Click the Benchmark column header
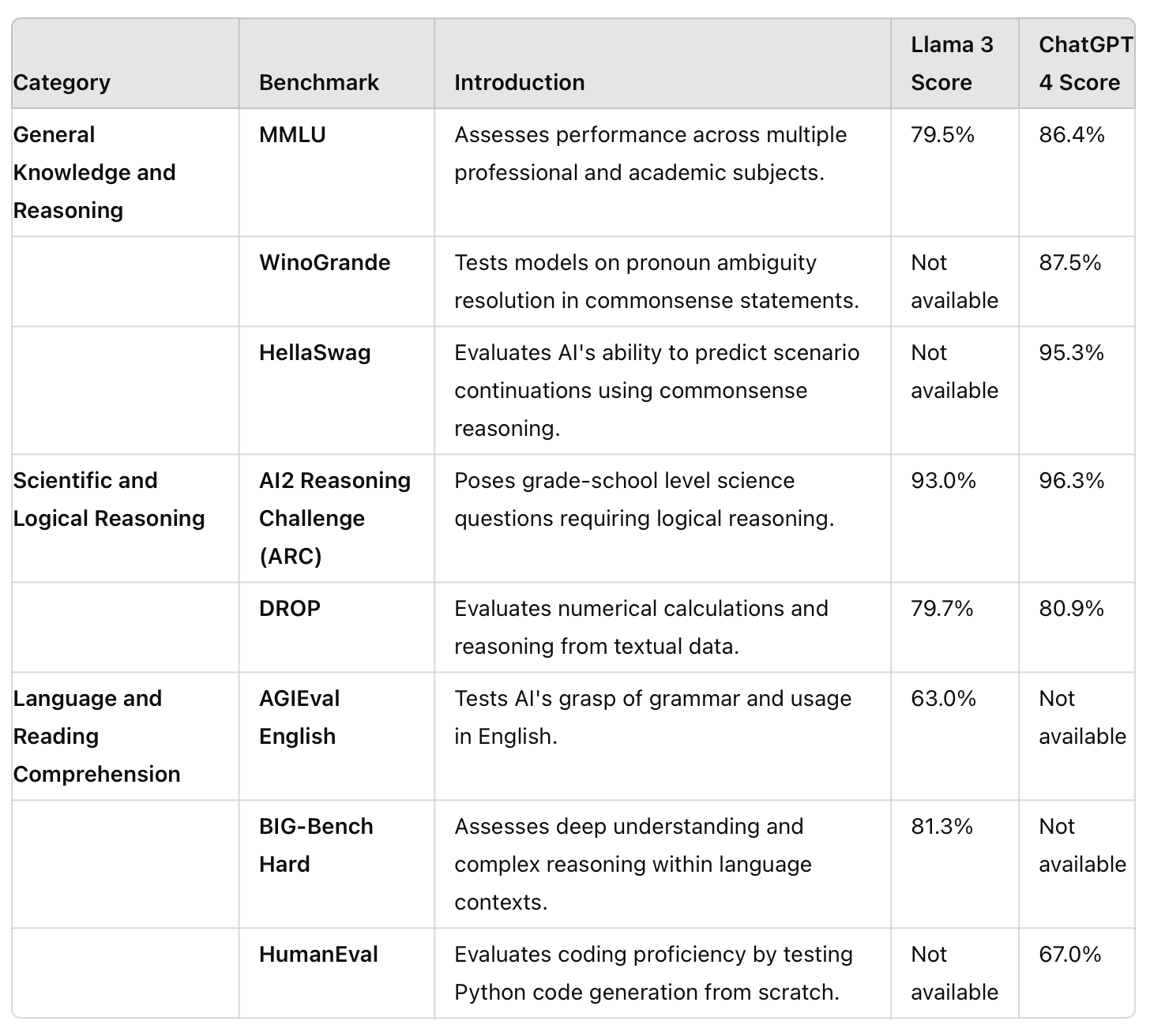Viewport: 1150px width, 1036px height. coord(318,82)
